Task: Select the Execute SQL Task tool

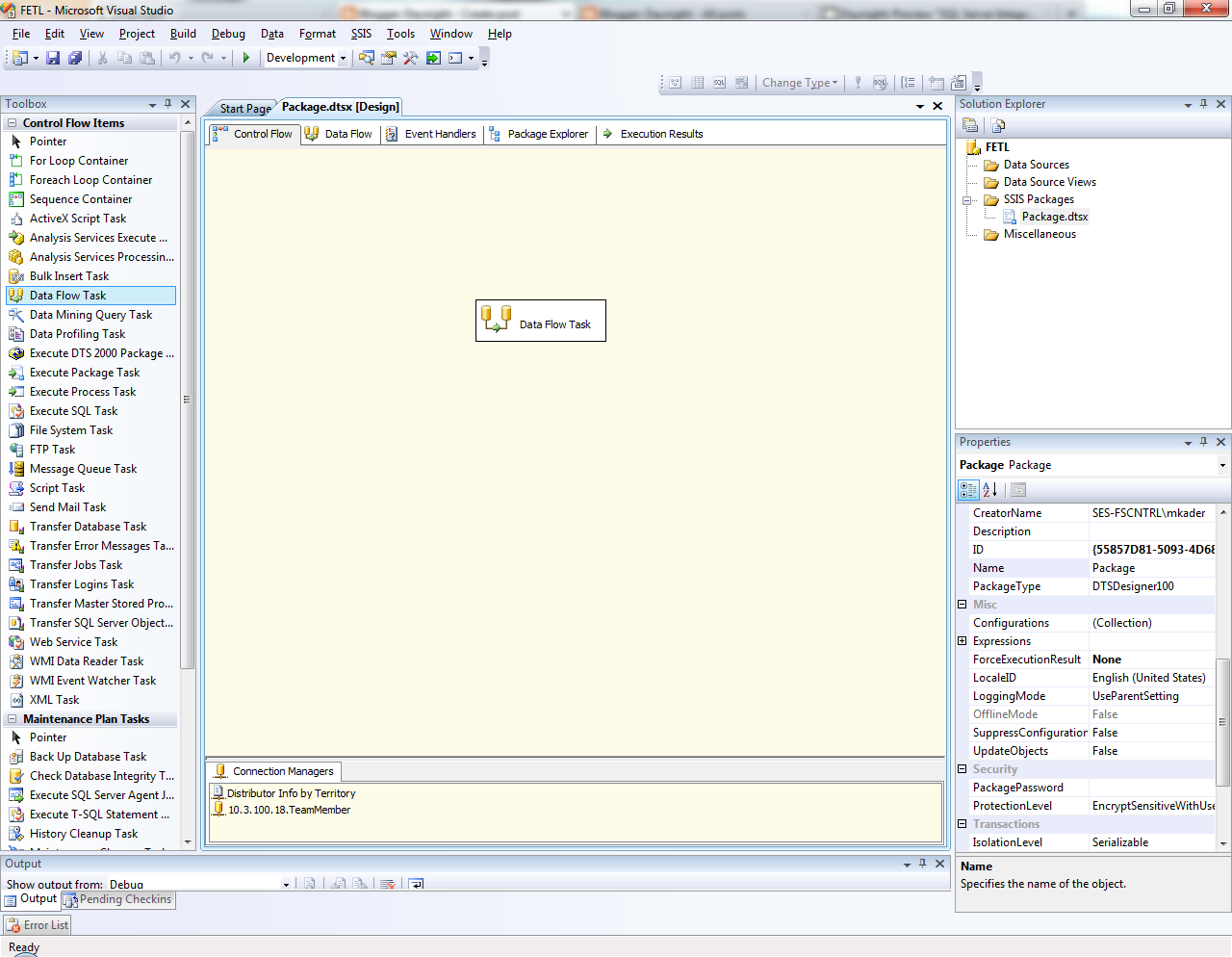Action: (72, 410)
